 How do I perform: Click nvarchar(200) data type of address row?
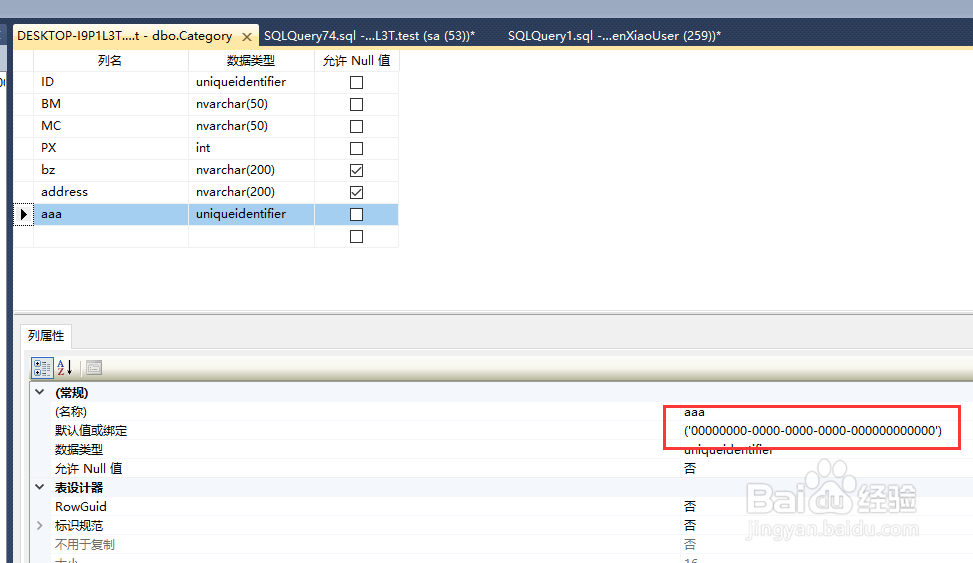(251, 192)
